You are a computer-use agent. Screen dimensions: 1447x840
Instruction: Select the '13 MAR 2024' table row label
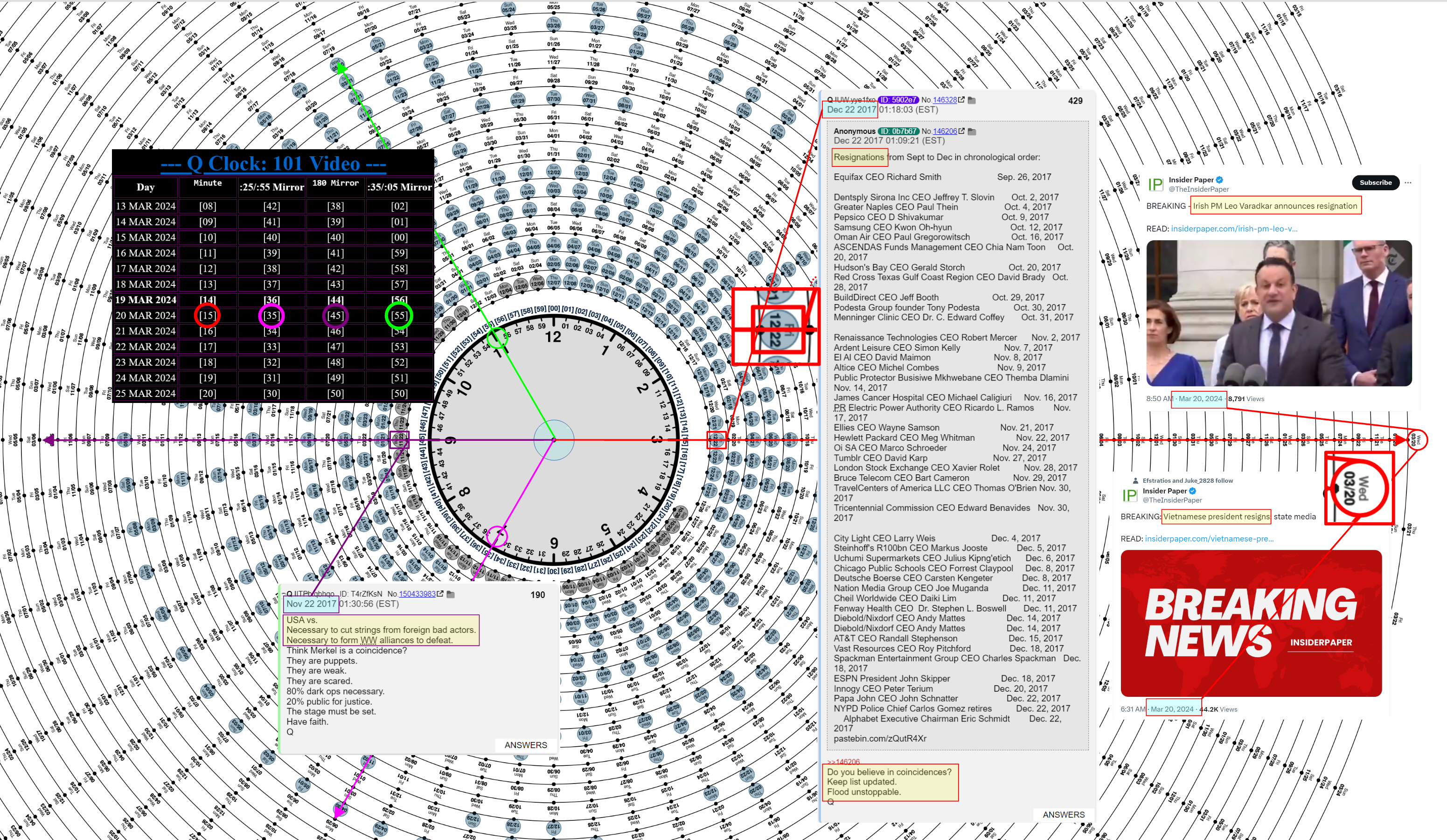(145, 206)
